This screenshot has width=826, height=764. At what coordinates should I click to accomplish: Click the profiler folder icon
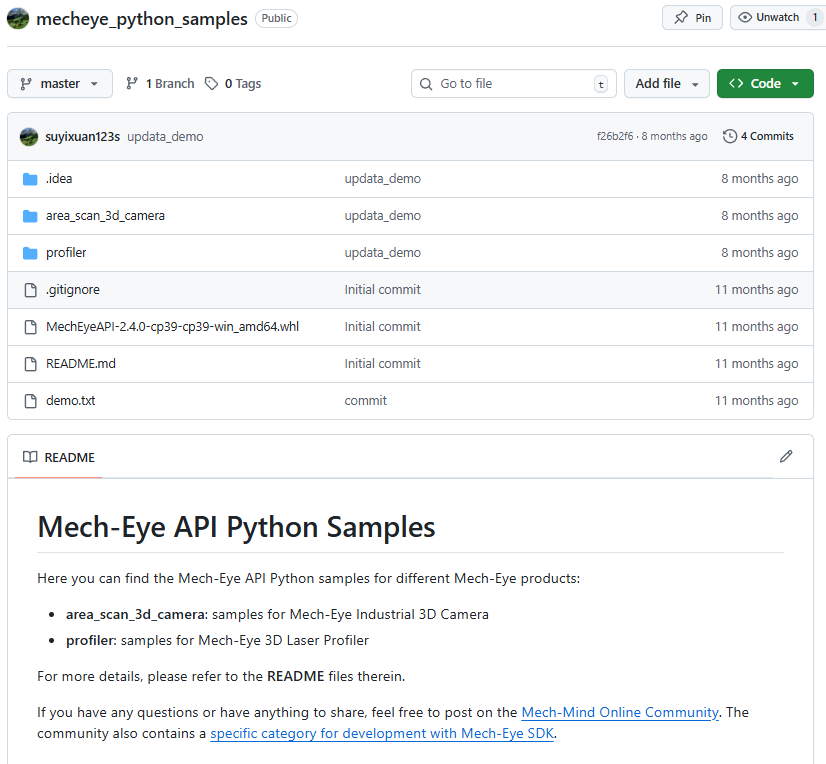tap(30, 253)
